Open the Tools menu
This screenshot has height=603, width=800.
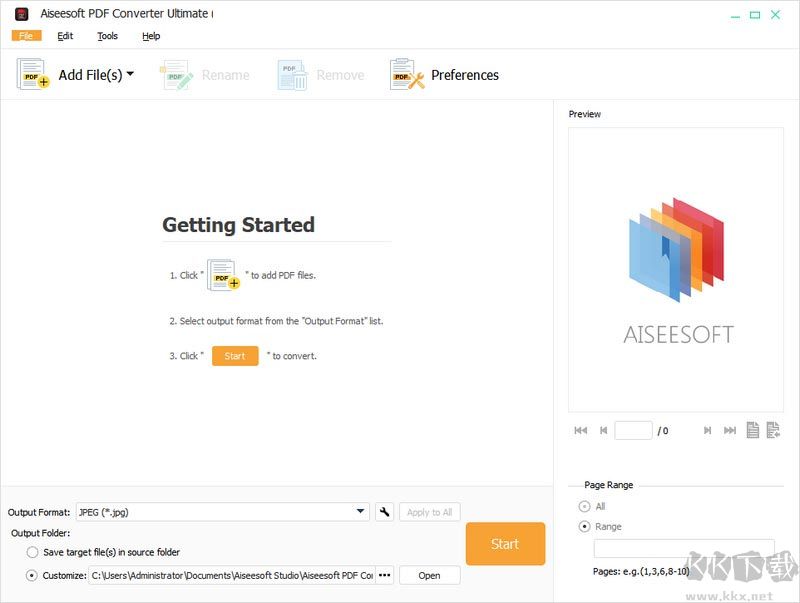(x=107, y=36)
